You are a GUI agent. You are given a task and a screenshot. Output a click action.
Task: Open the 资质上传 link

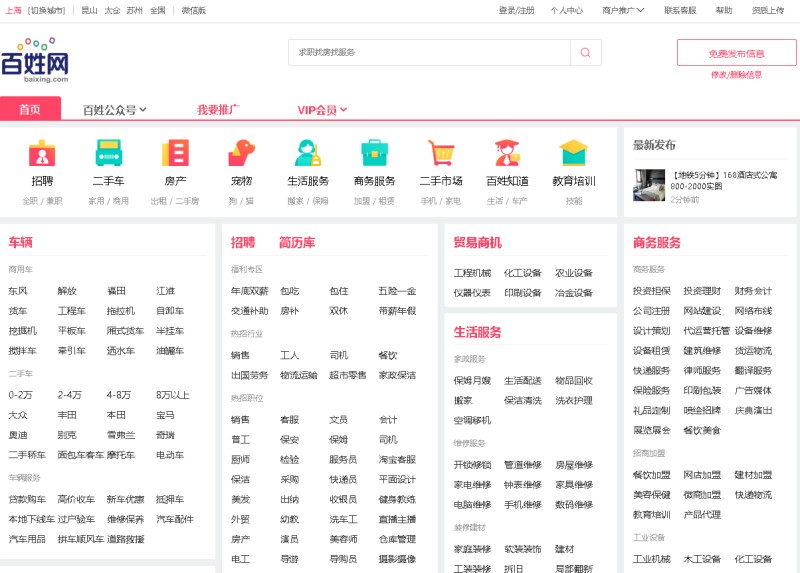768,10
